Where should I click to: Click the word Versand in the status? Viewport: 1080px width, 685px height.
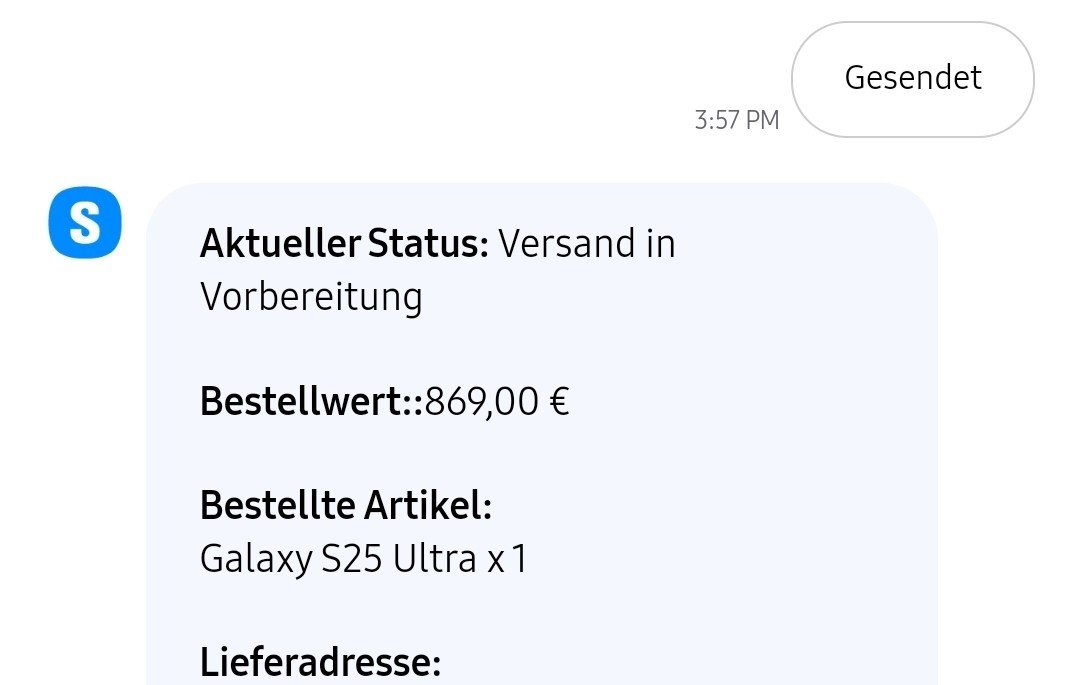pyautogui.click(x=564, y=244)
